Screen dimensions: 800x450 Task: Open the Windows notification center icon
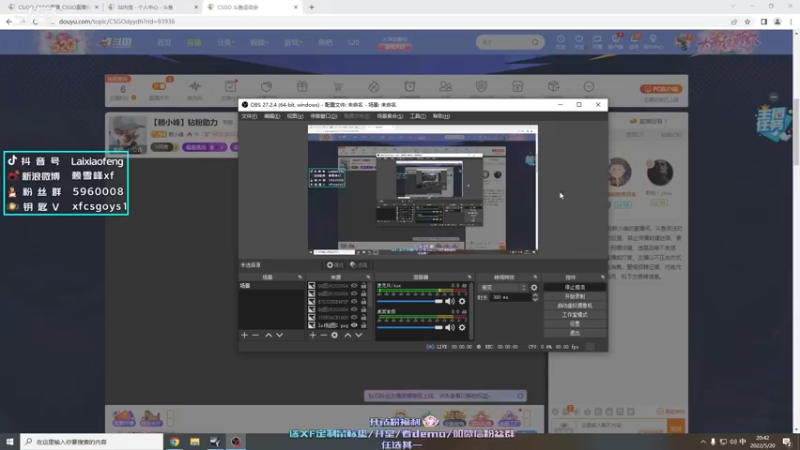(787, 442)
